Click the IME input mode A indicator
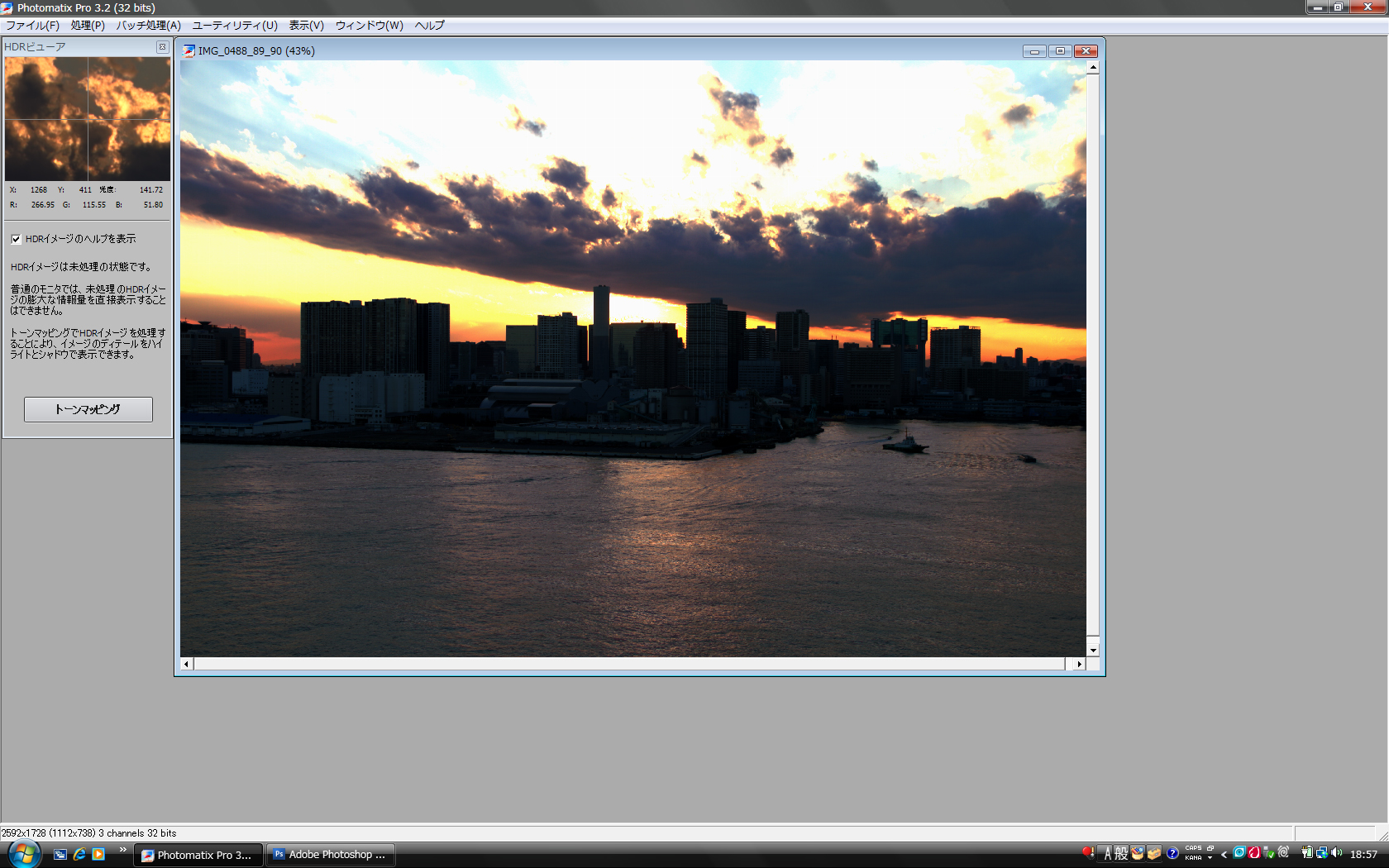The image size is (1389, 868). [x=1108, y=854]
